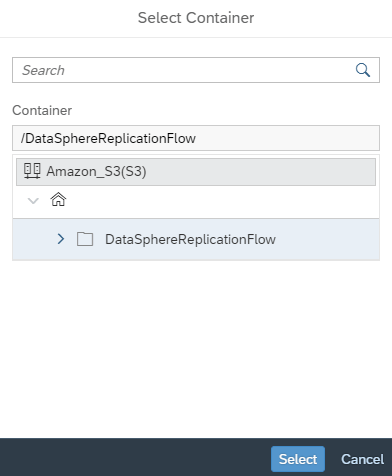
Task: Select the home root row in tree
Action: [x=196, y=201]
